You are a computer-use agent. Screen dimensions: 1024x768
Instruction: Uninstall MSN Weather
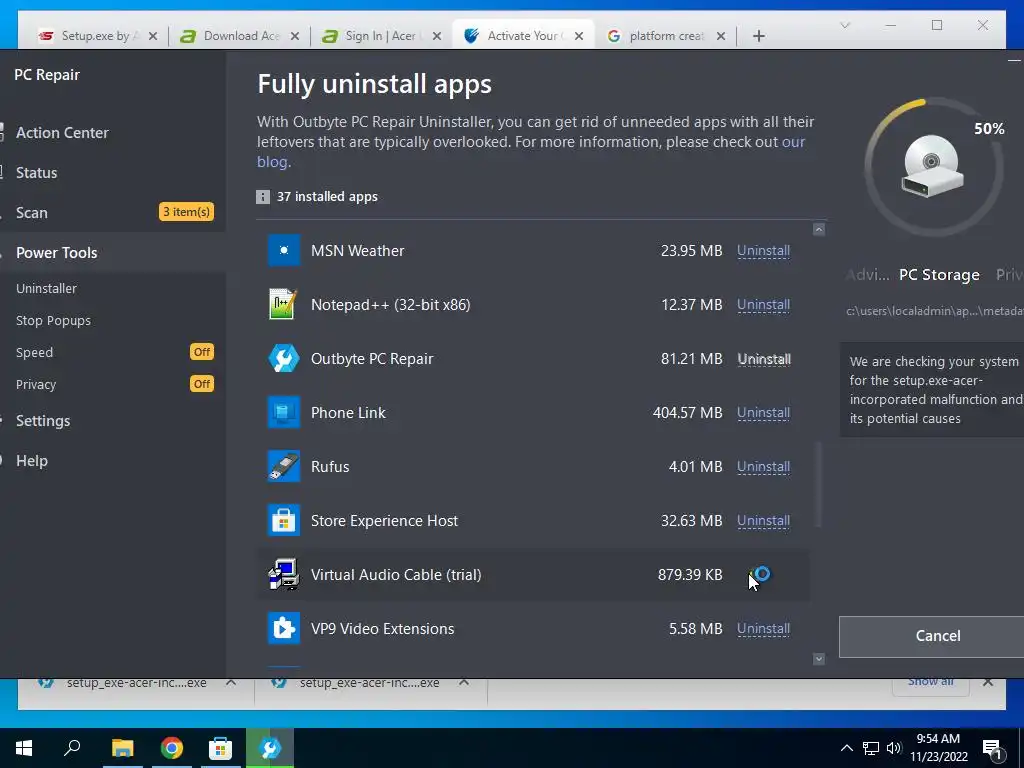tap(763, 251)
